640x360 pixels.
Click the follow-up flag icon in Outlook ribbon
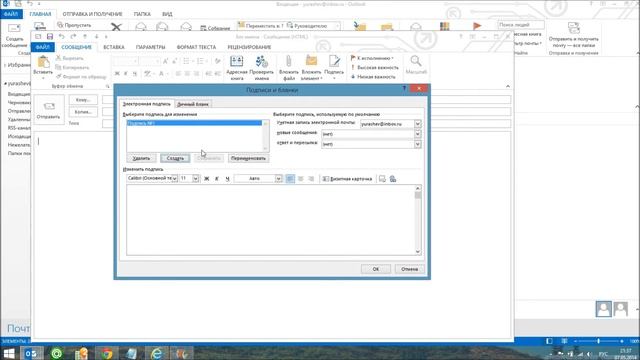[477, 27]
